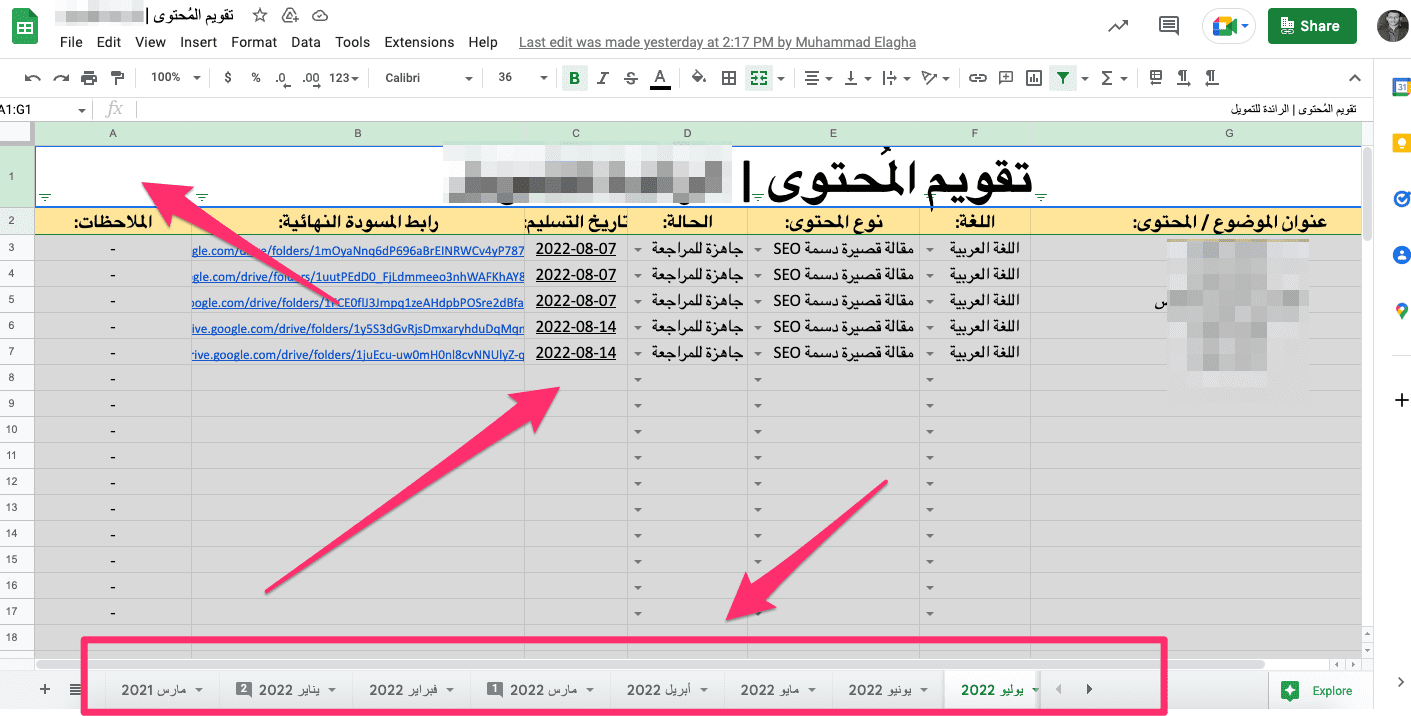Click the insert comment icon
1411x716 pixels.
click(x=1006, y=78)
